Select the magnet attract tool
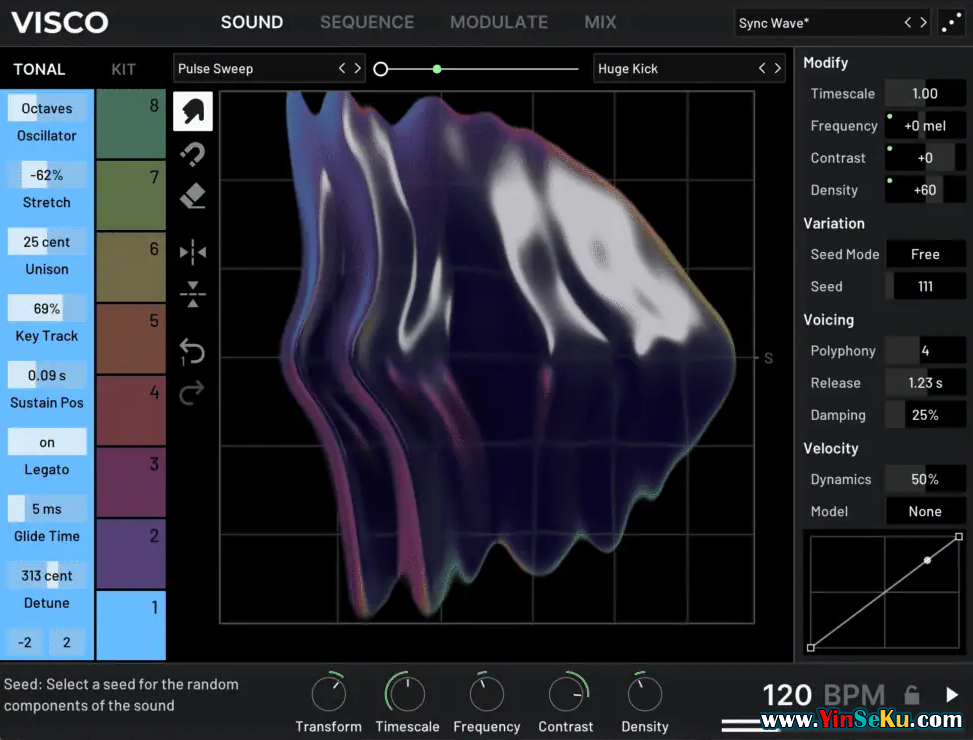This screenshot has width=973, height=740. coord(193,154)
